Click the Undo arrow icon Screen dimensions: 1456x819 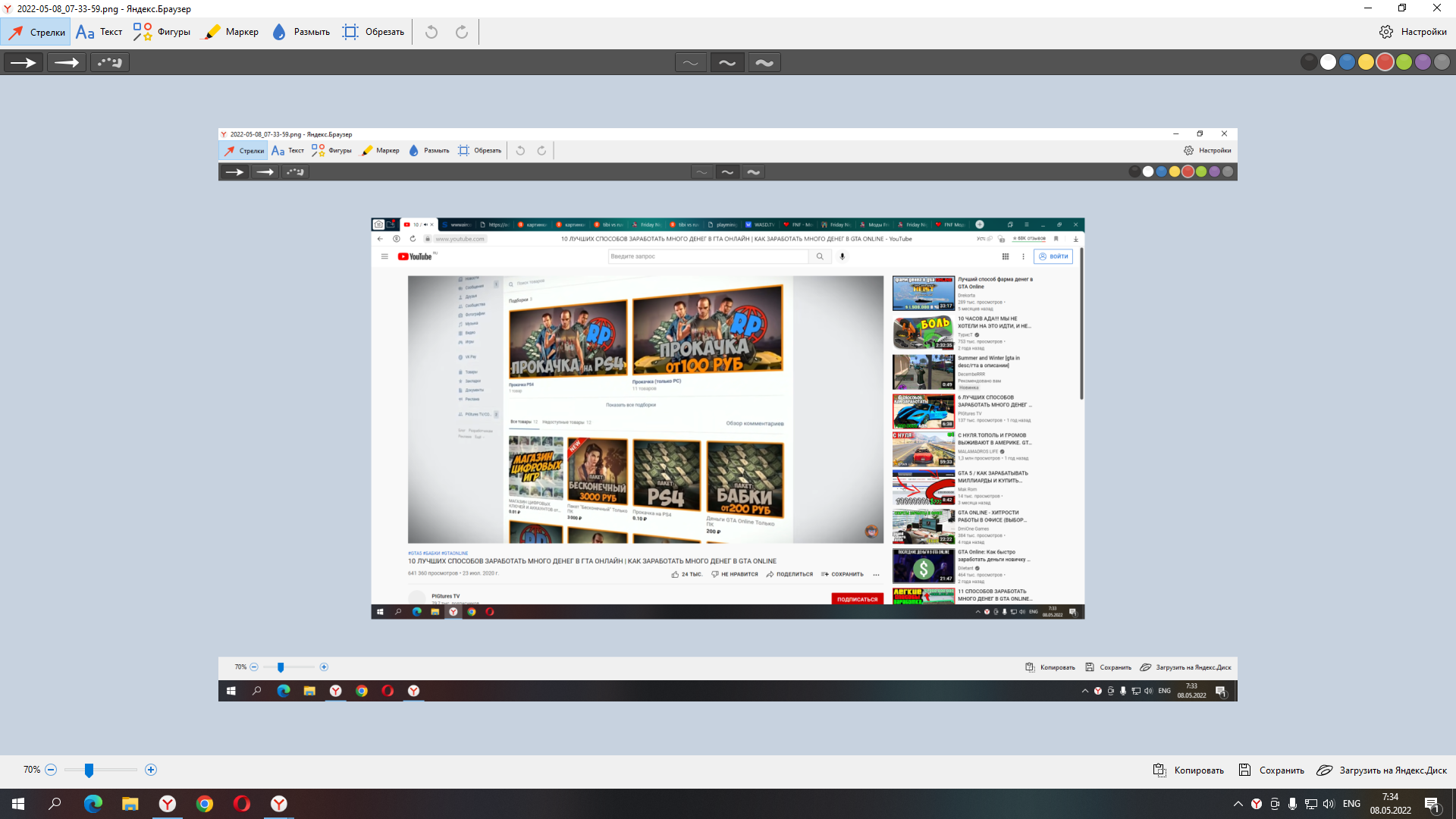pos(431,32)
